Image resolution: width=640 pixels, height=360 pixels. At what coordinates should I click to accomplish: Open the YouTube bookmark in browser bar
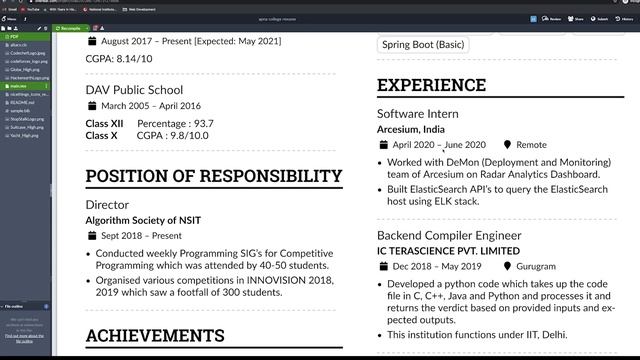click(x=31, y=9)
